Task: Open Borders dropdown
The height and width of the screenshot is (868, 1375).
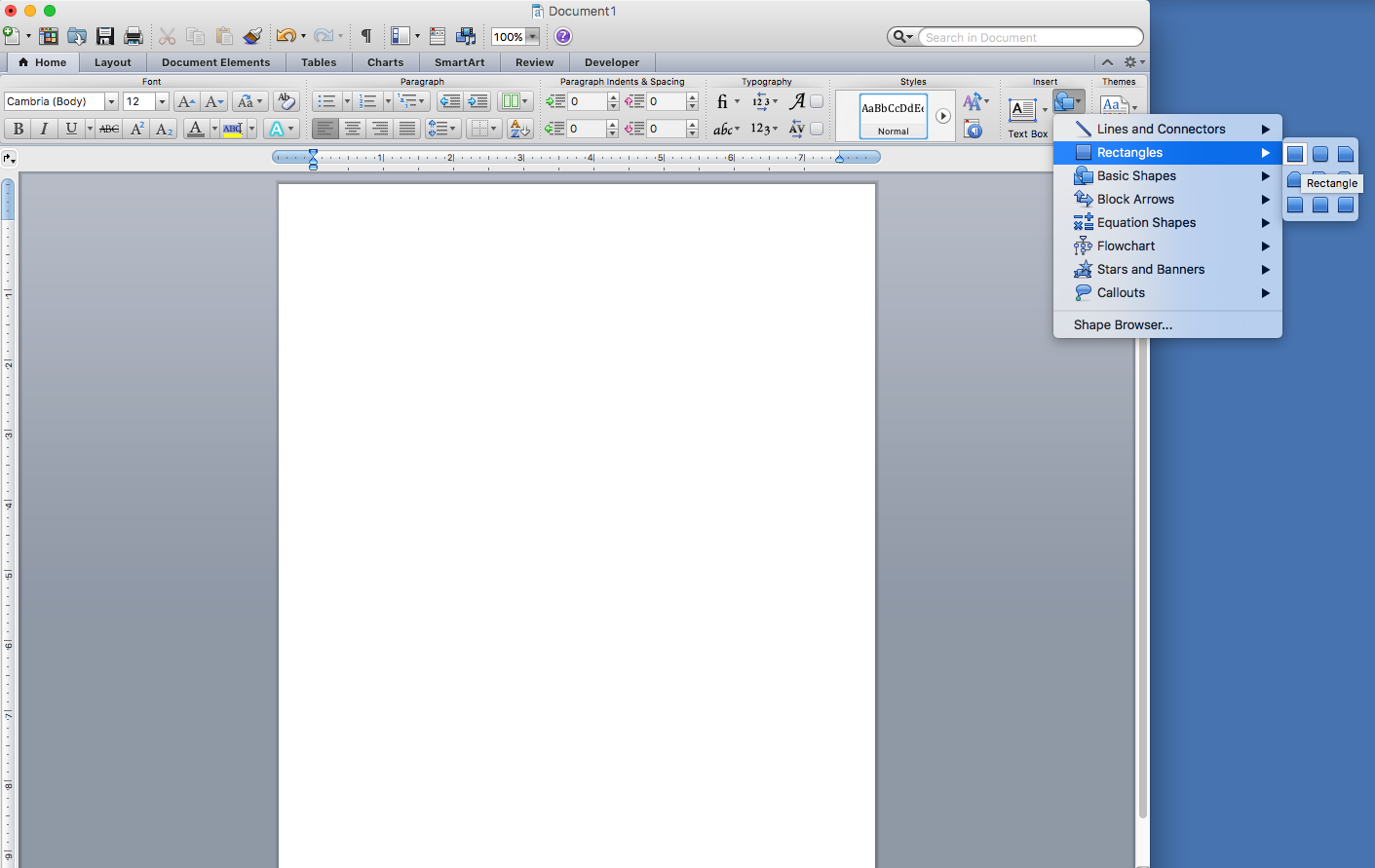Action: (482, 129)
